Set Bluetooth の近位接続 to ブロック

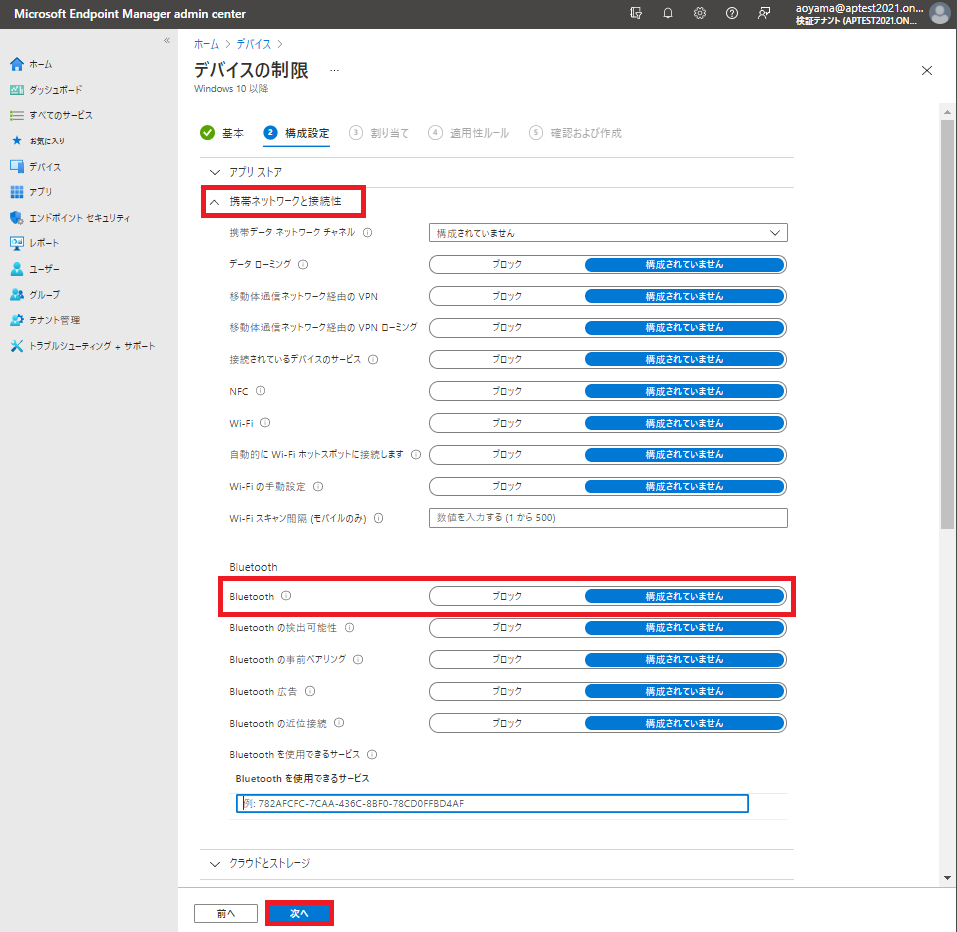(507, 723)
